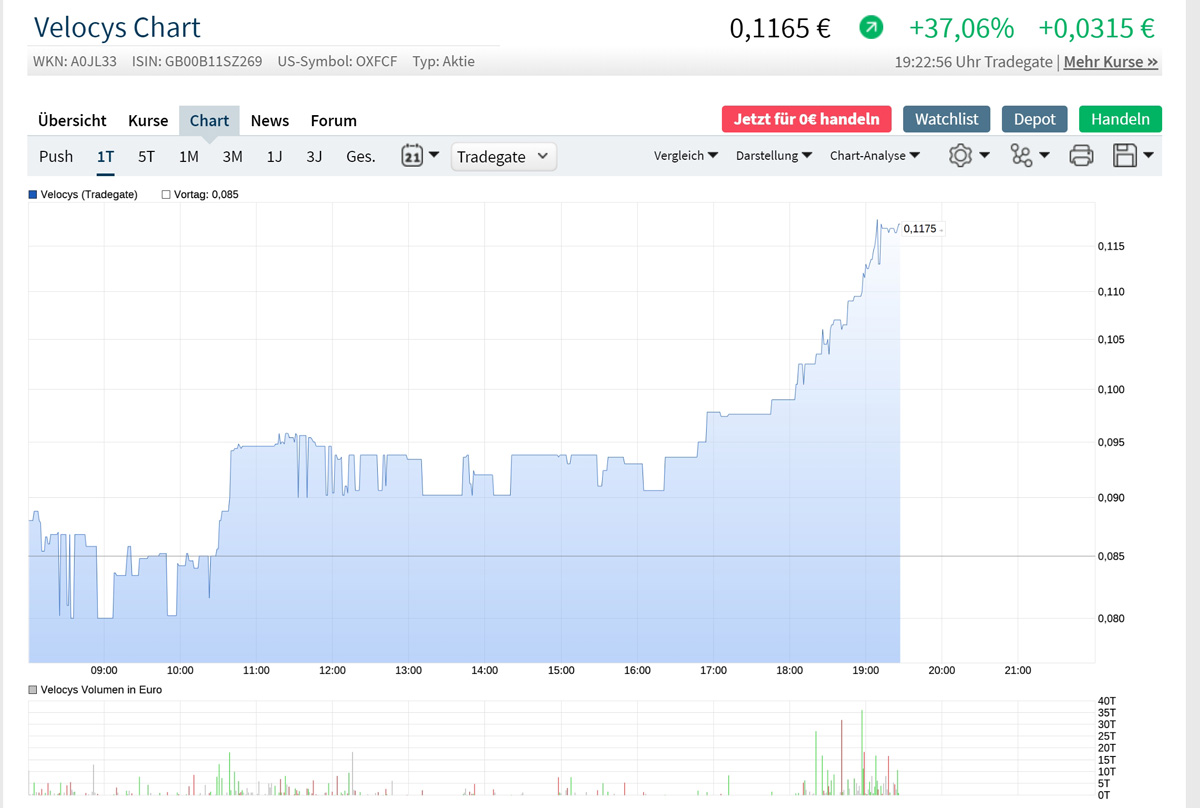Click the +37,06% change value
The height and width of the screenshot is (808, 1200).
pos(961,28)
